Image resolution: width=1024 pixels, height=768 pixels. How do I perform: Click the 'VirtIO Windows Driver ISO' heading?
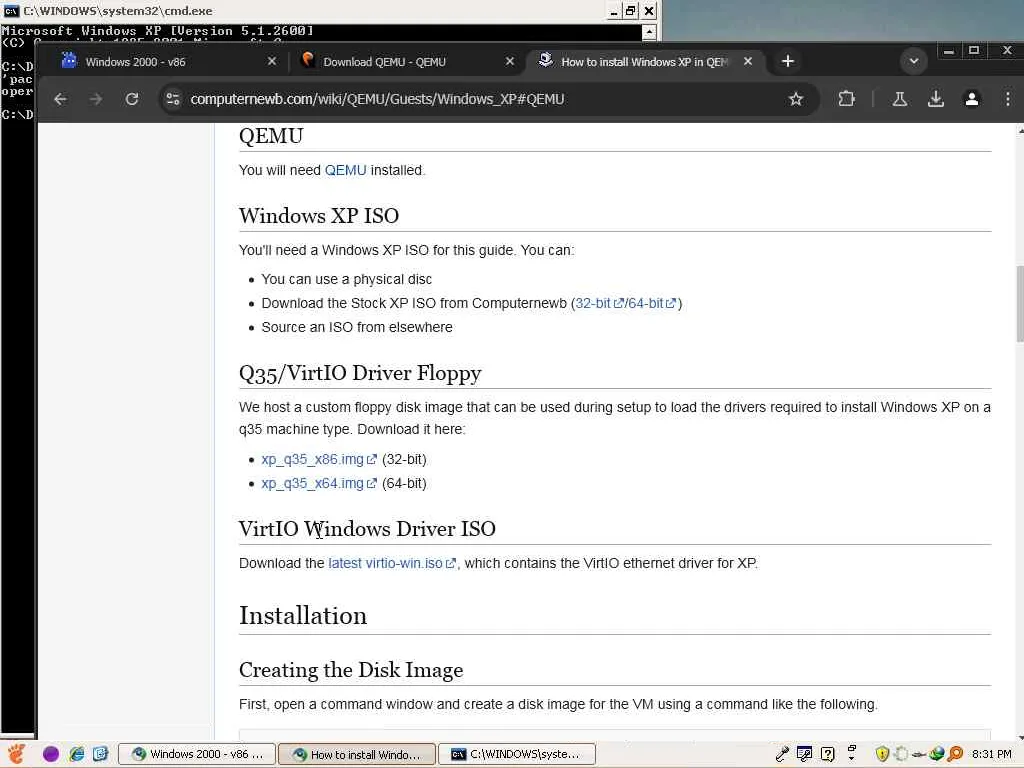click(367, 529)
